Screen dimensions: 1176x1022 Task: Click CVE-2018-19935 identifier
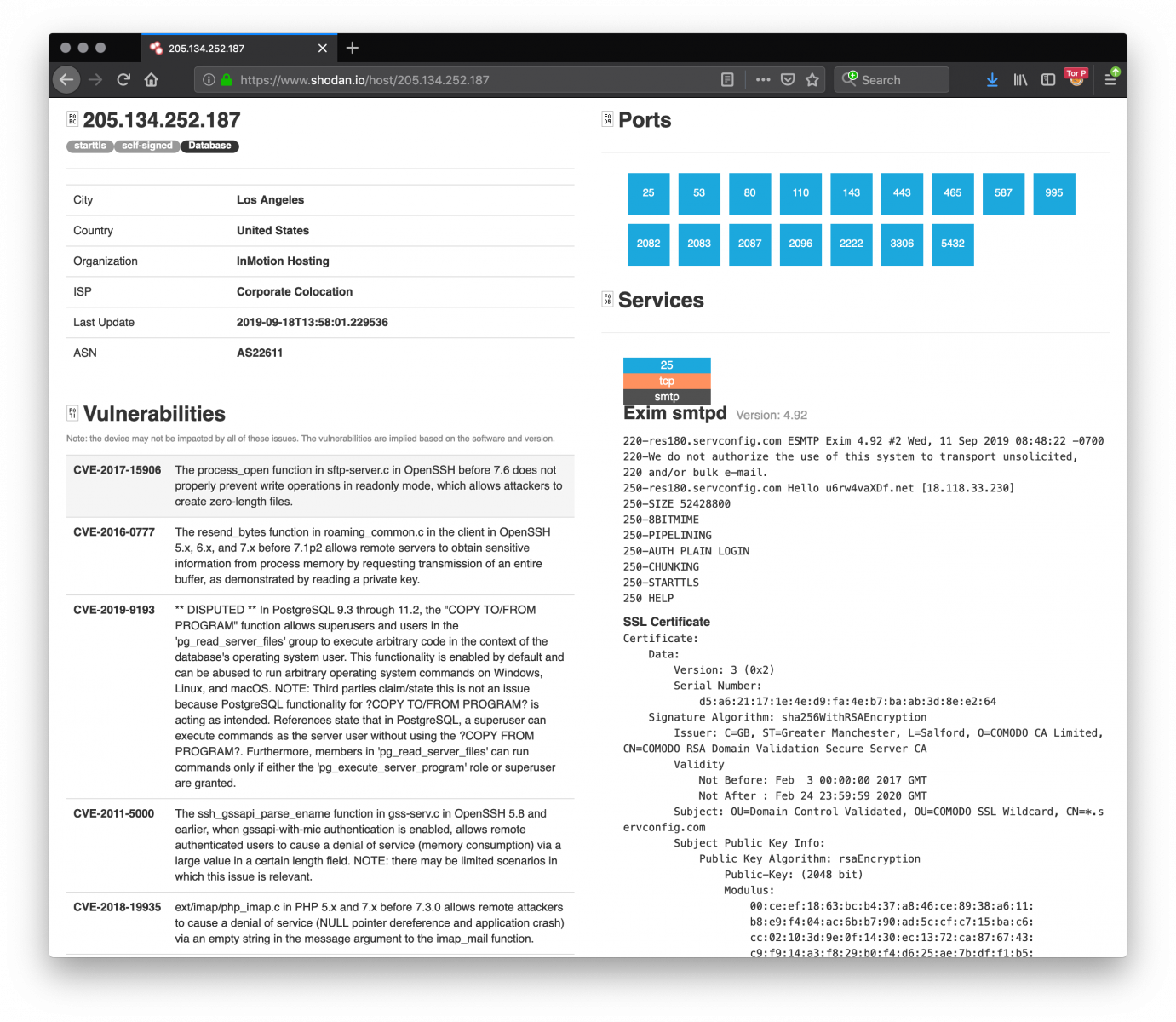[117, 908]
